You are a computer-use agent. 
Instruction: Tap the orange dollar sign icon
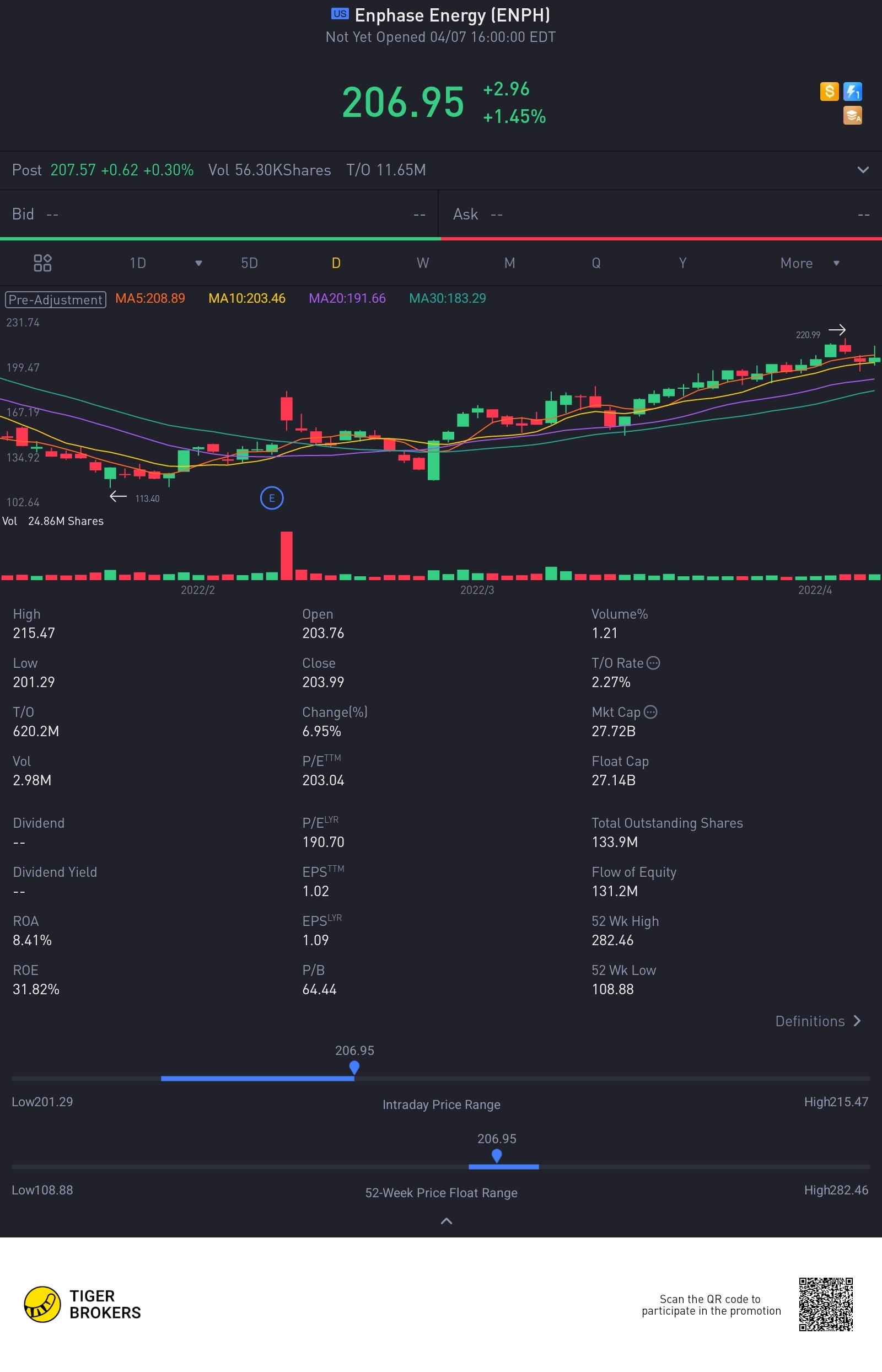pyautogui.click(x=829, y=91)
